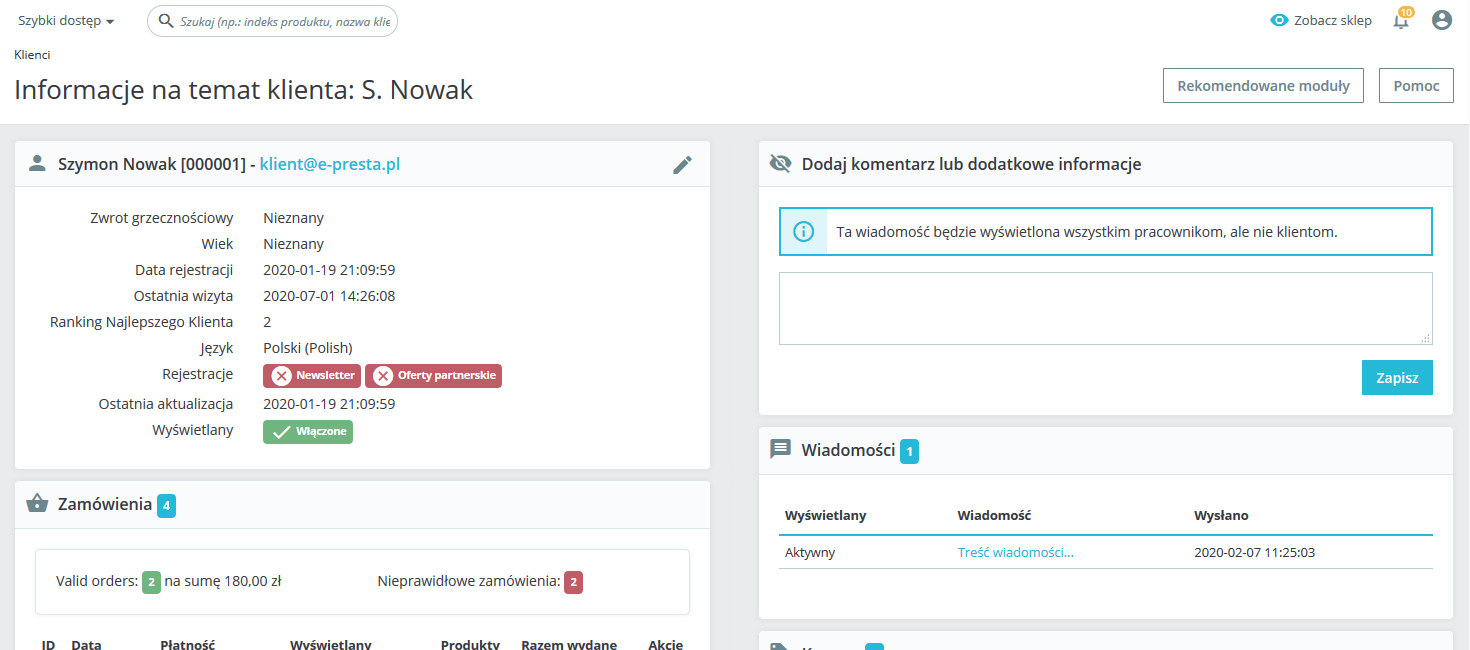Screen dimensions: 1470x650
Task: Click the person icon beside Szymon Nowak
Action: coord(37,164)
